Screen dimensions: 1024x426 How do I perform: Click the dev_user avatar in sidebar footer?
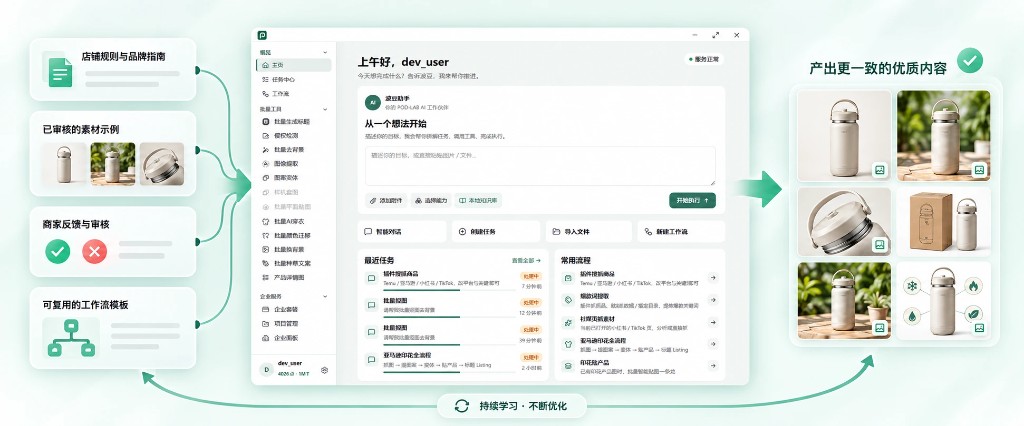266,369
